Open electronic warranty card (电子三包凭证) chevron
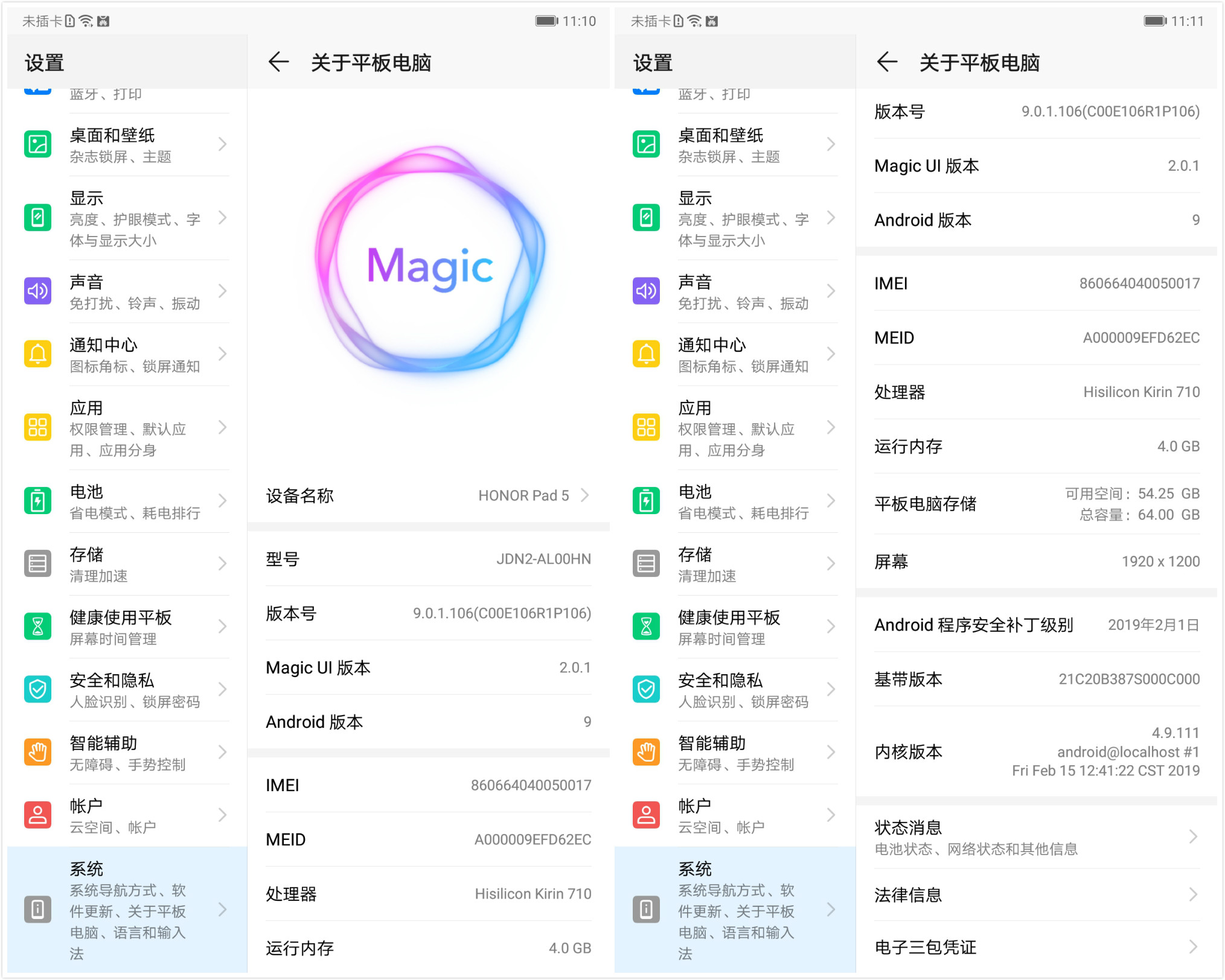This screenshot has height=980, width=1225. [1193, 947]
